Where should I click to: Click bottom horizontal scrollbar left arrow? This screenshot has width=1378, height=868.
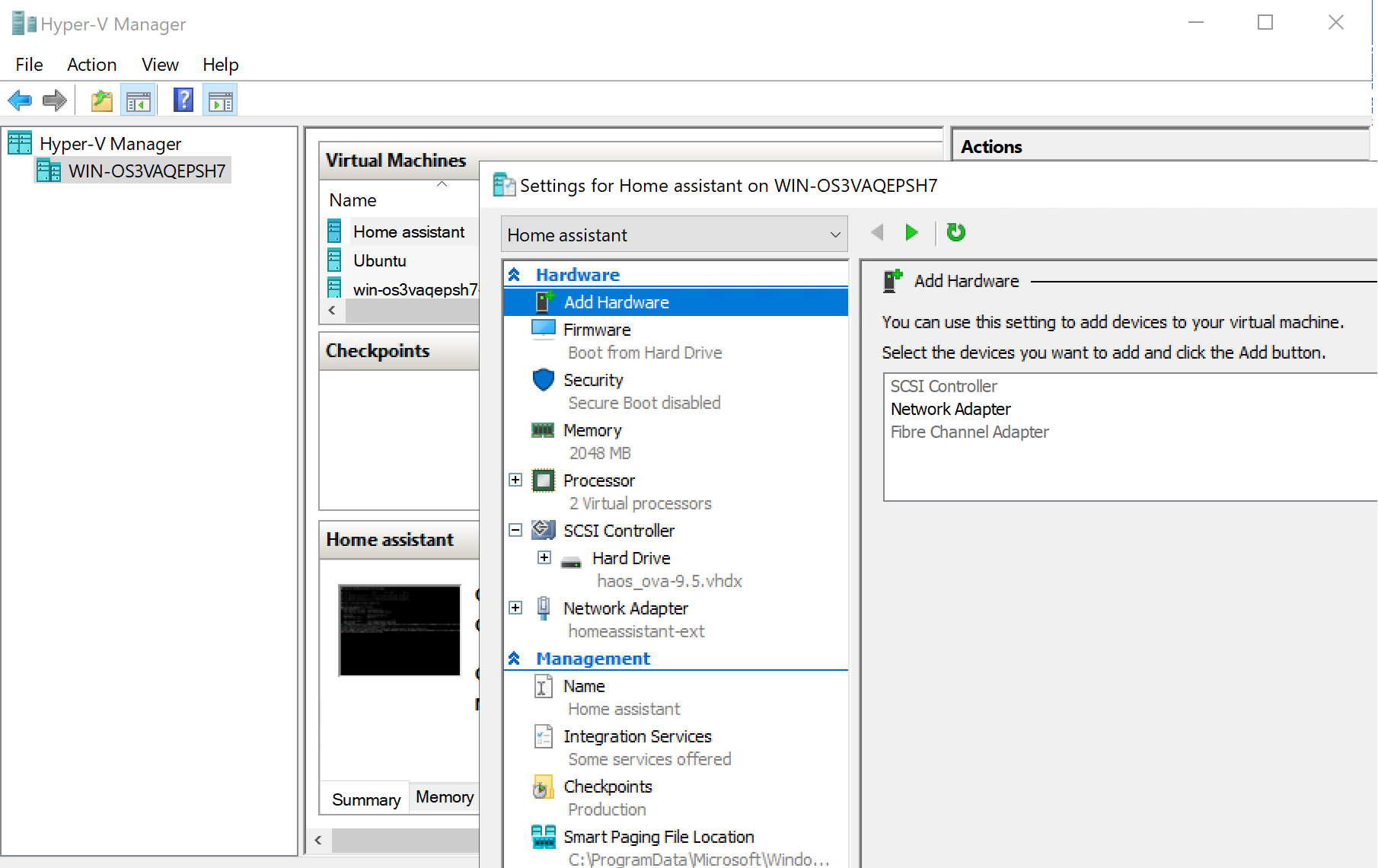coord(318,841)
